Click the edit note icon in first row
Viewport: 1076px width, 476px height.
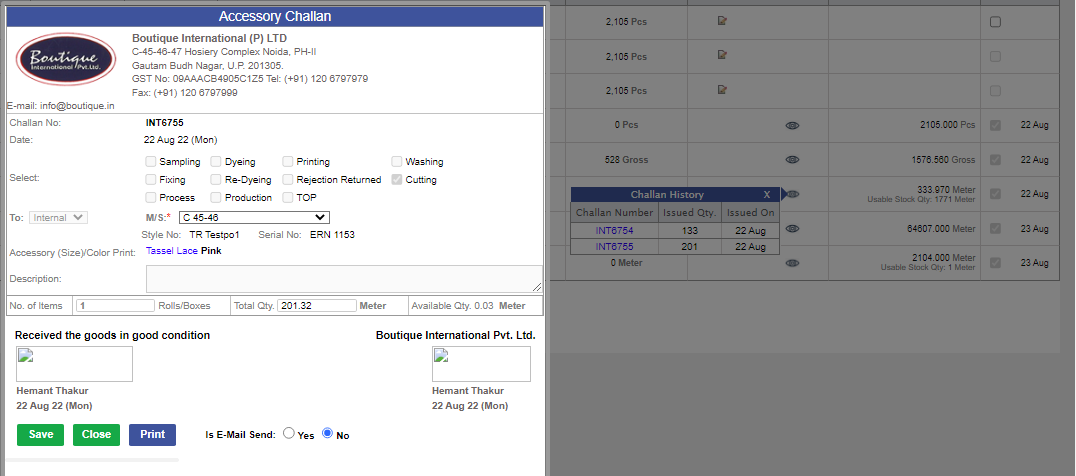[722, 21]
